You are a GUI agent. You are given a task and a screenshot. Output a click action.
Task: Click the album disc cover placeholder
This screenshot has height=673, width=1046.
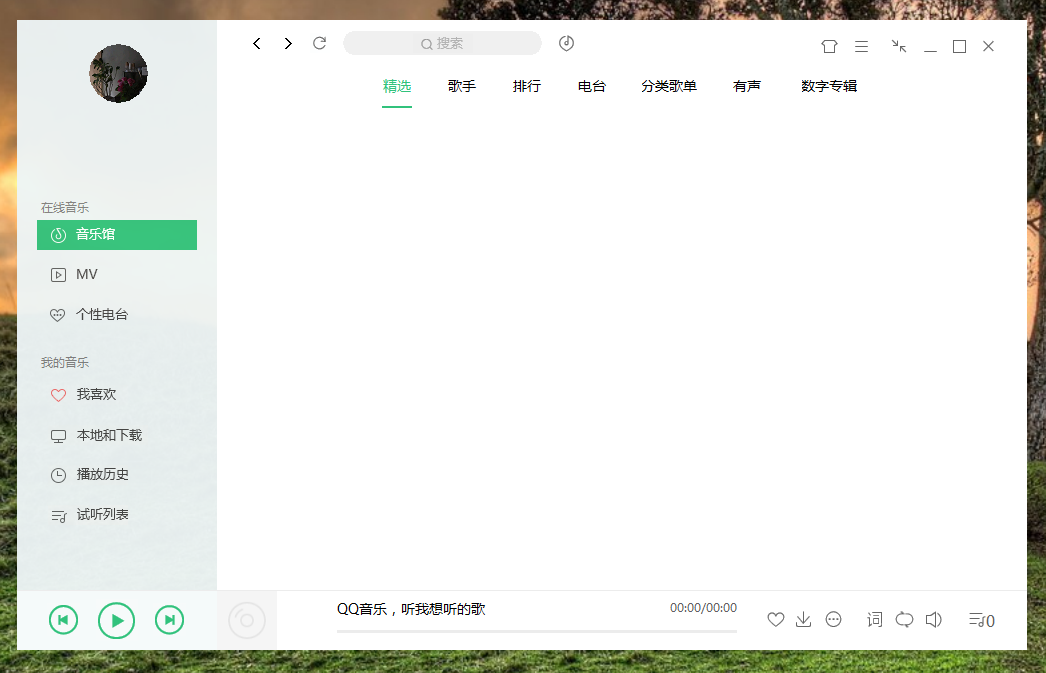coord(247,620)
